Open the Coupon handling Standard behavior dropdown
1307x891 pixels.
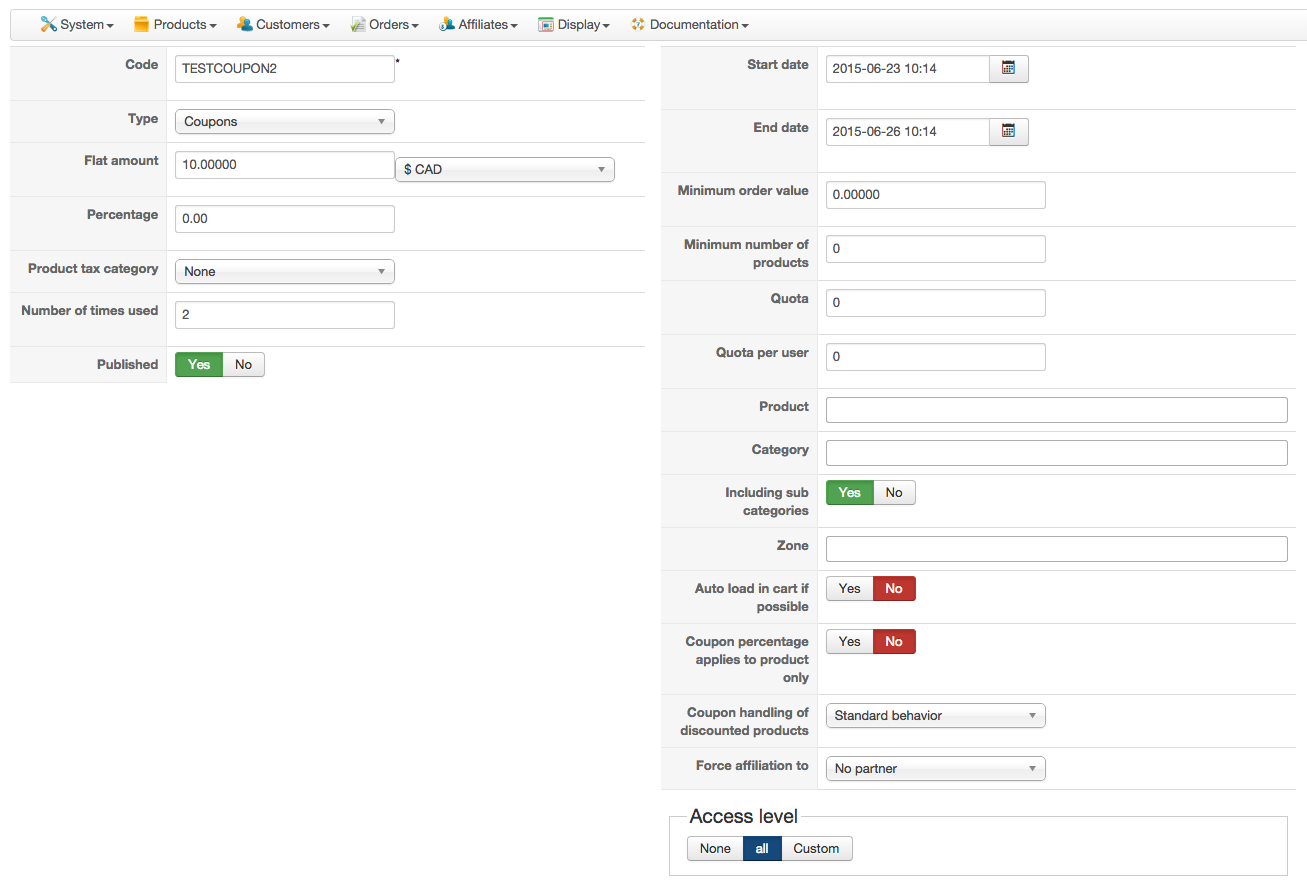[x=936, y=716]
